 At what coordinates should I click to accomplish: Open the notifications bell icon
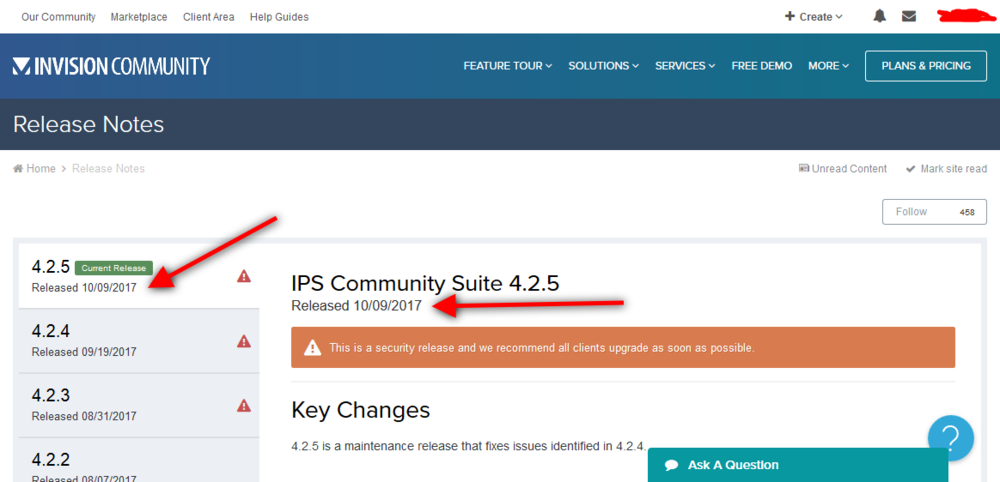[879, 17]
